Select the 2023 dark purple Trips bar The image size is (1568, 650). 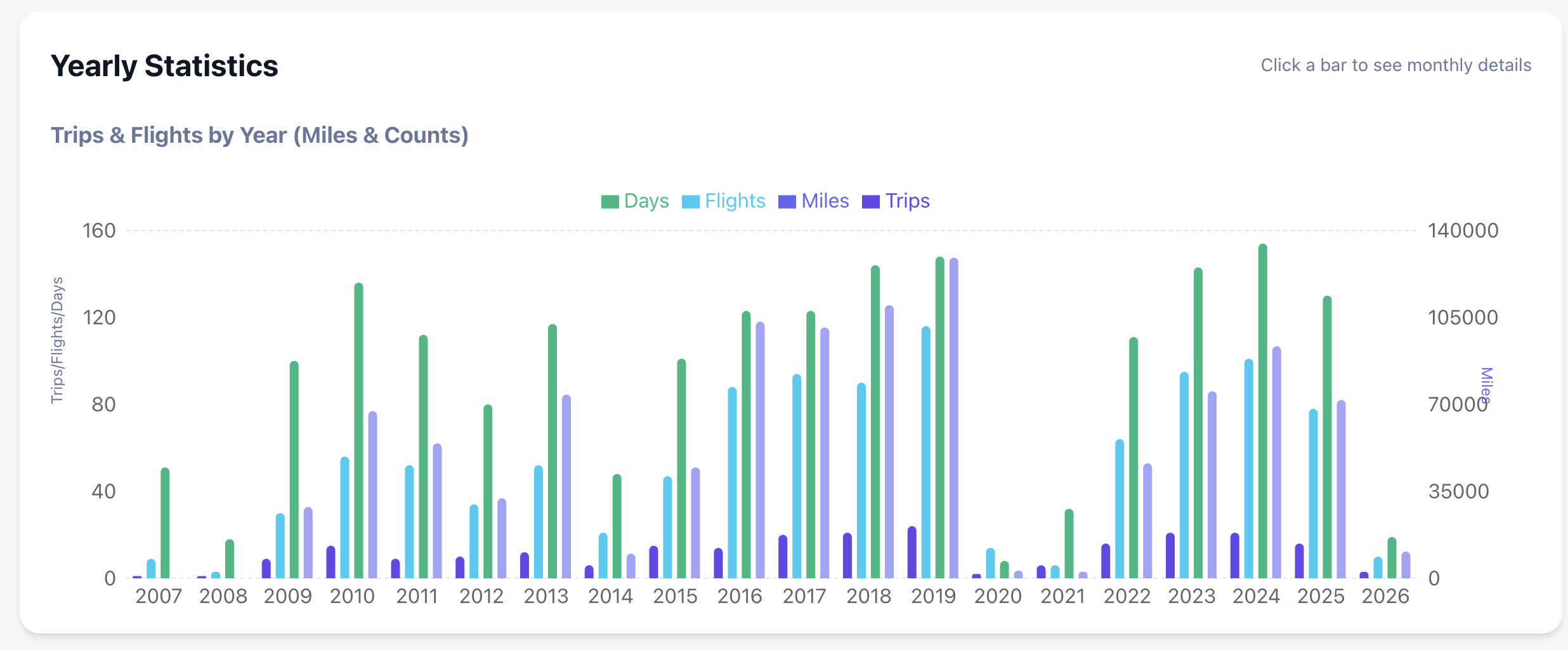coord(1170,556)
